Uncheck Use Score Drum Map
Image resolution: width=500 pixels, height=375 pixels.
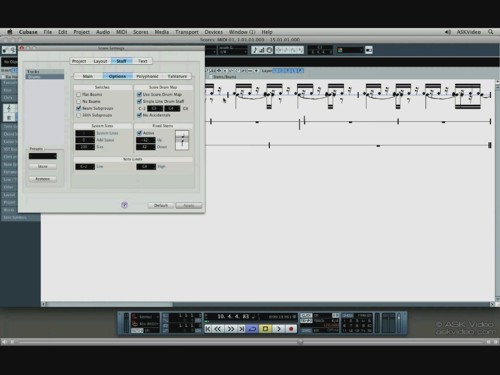[x=139, y=94]
